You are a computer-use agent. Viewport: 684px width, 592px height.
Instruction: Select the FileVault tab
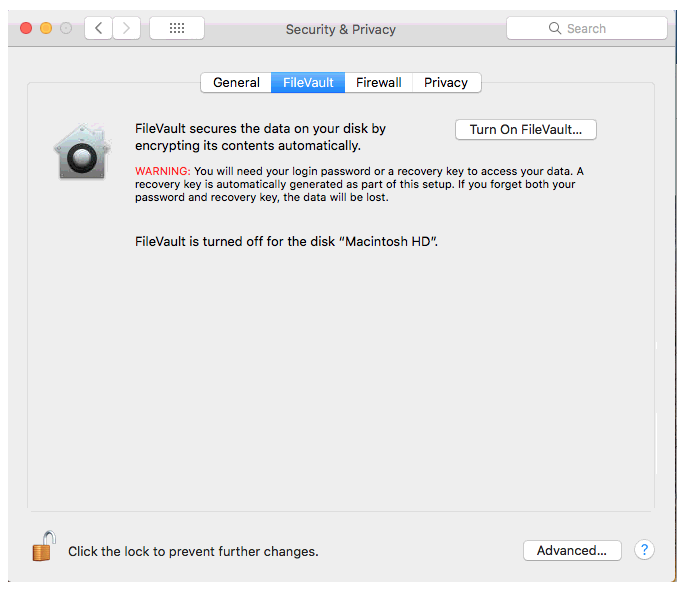click(308, 82)
